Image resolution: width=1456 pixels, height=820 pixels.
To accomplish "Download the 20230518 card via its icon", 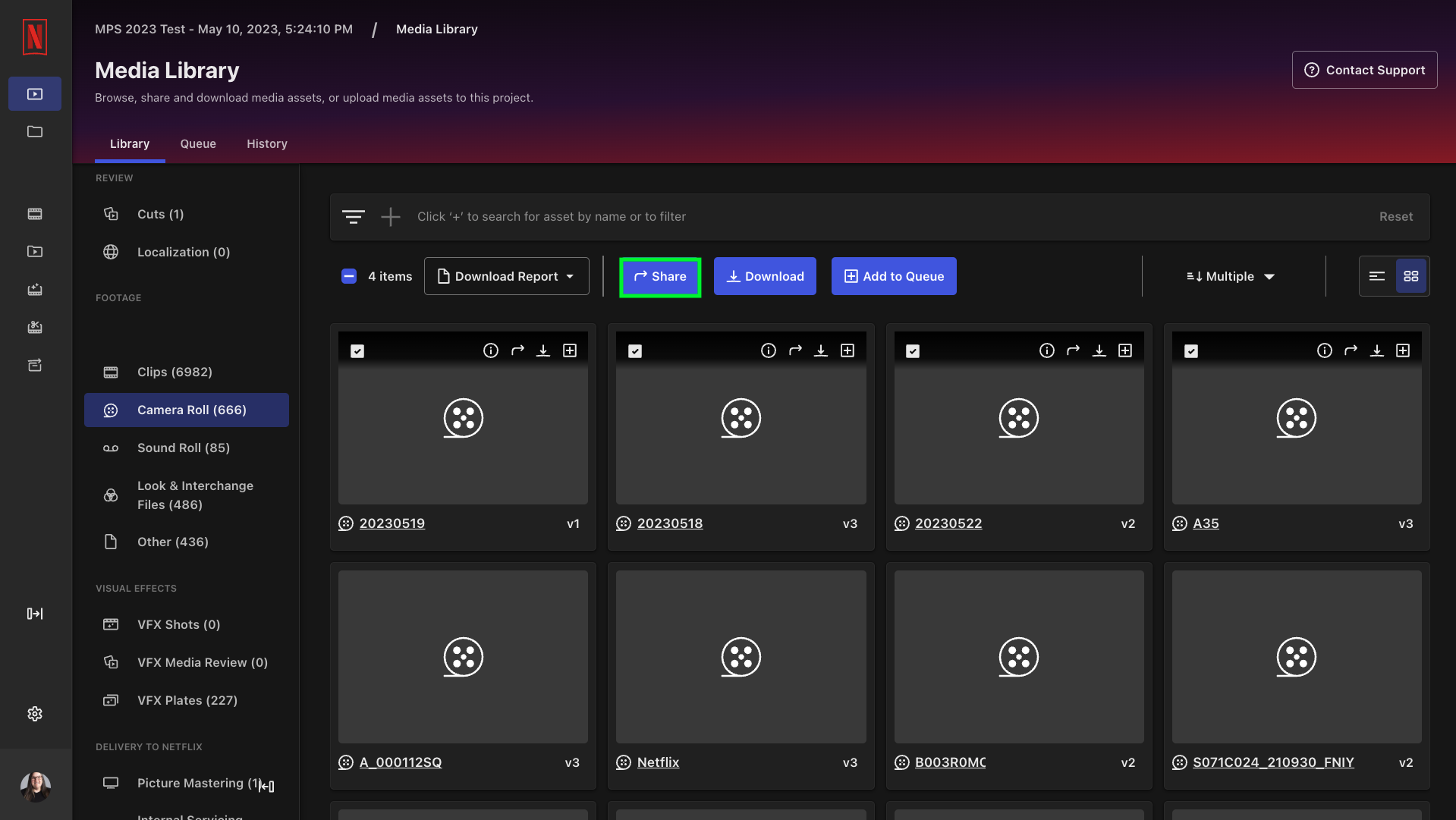I will coord(821,350).
